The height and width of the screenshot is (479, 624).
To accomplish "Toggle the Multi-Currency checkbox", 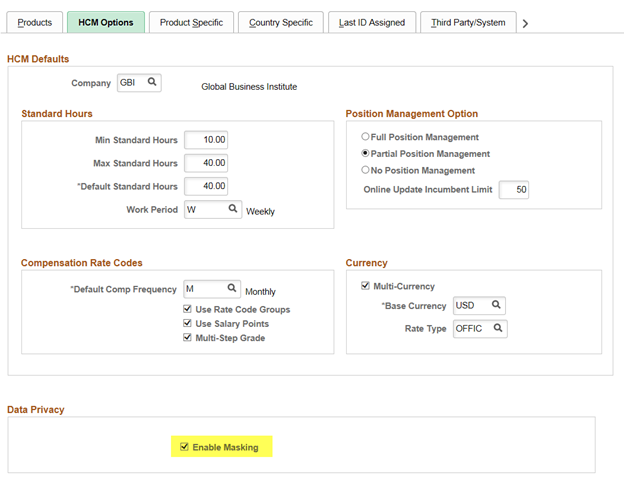I will (365, 286).
